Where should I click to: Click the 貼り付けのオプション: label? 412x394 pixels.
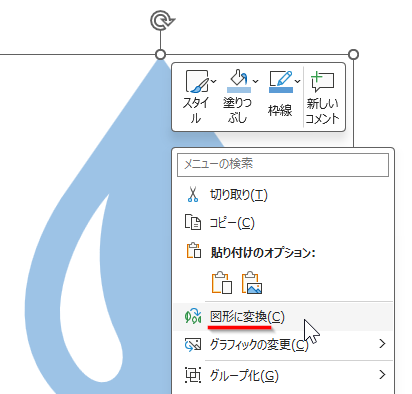tap(263, 253)
